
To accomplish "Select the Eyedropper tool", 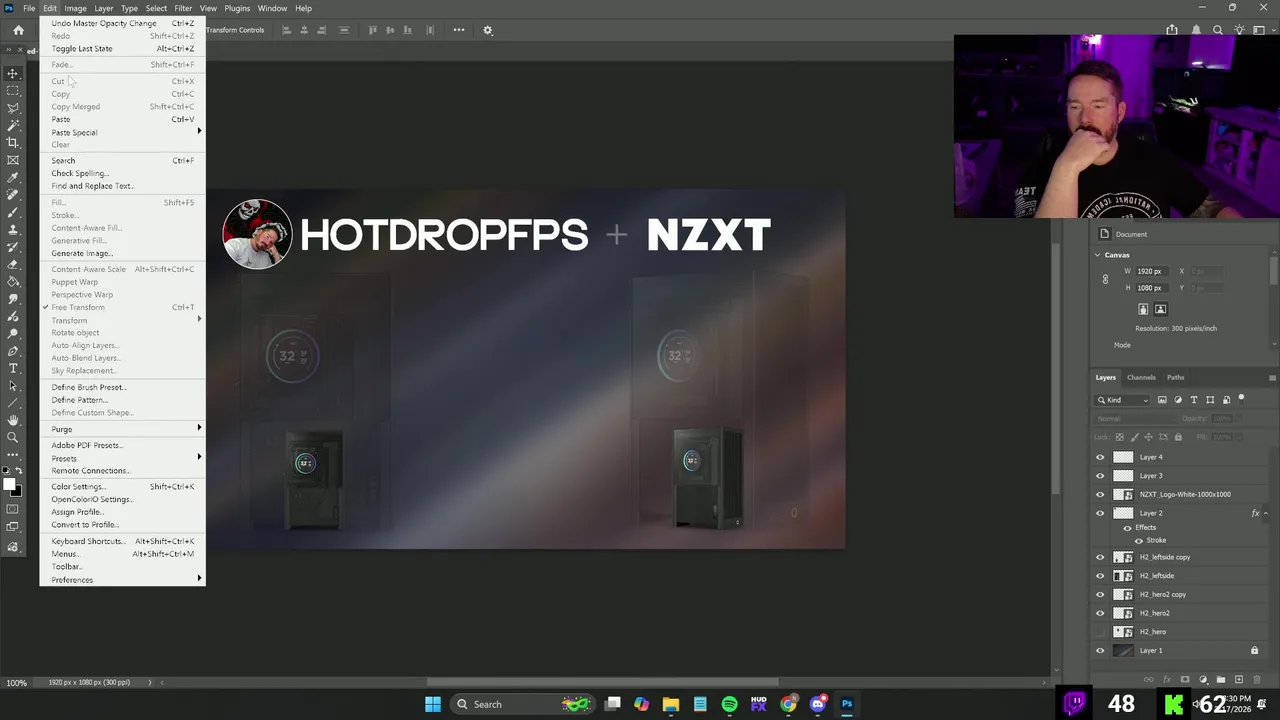I will click(x=13, y=177).
